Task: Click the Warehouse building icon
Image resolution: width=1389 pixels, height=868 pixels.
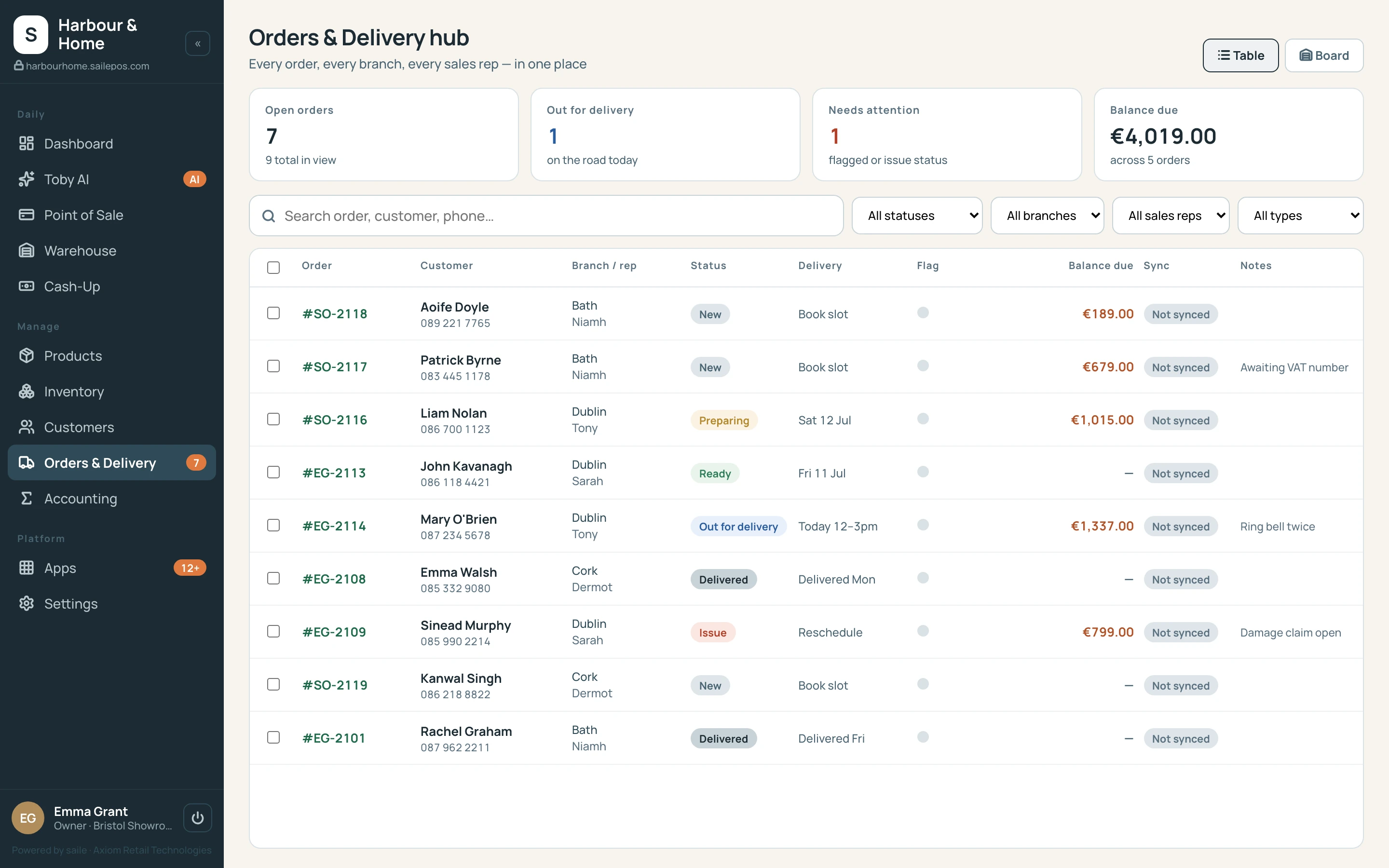Action: pyautogui.click(x=27, y=250)
